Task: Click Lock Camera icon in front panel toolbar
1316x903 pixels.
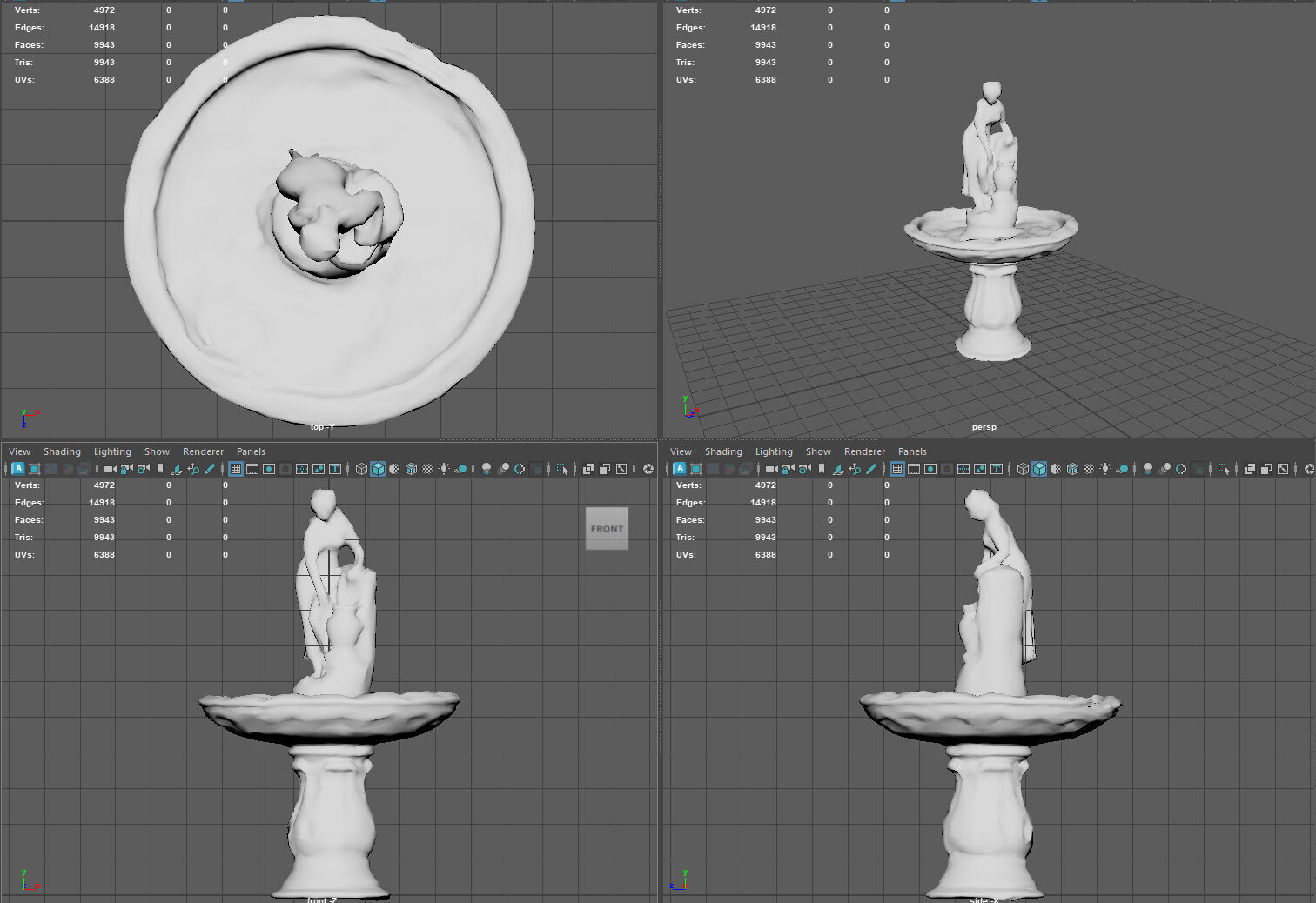Action: coord(126,469)
